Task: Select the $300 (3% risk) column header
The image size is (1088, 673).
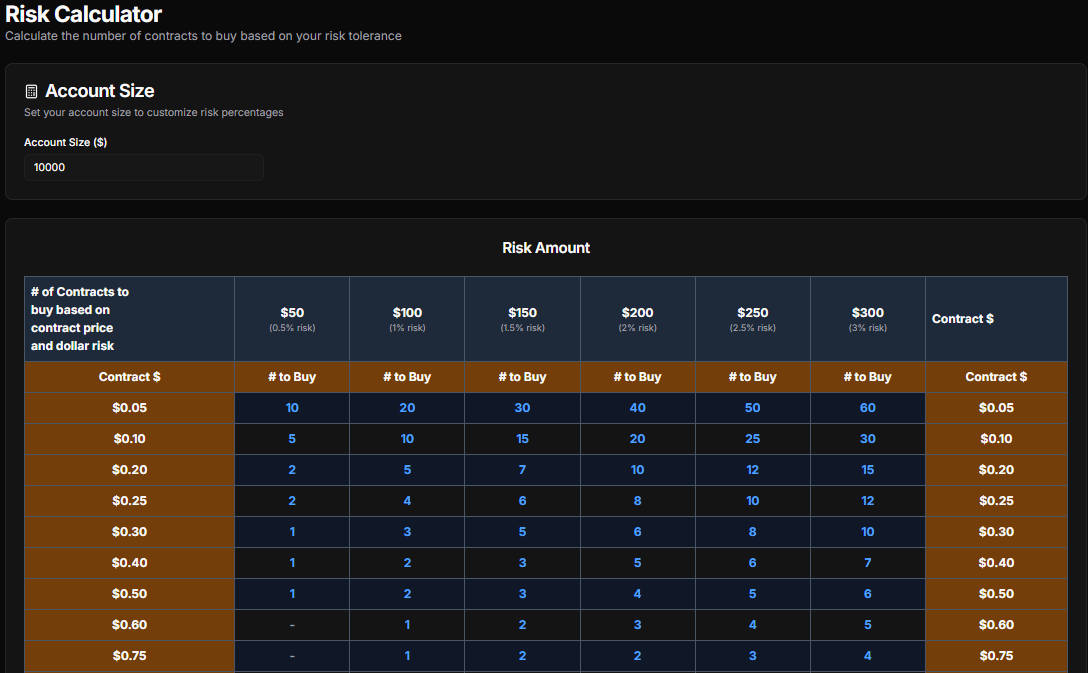Action: click(867, 318)
